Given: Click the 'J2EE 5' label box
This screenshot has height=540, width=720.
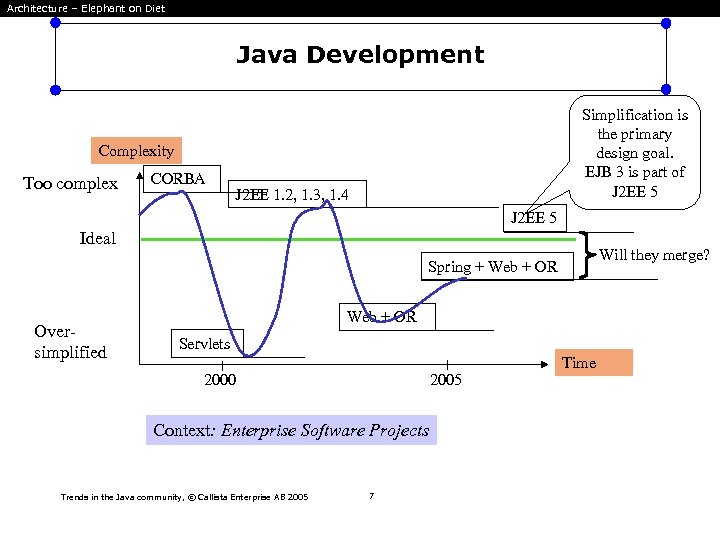Looking at the screenshot, I should tap(535, 218).
